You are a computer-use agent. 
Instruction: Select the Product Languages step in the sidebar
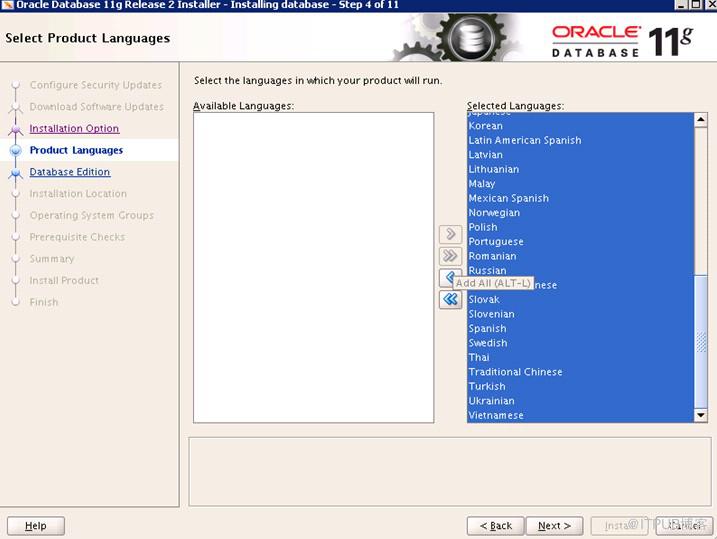tap(76, 150)
